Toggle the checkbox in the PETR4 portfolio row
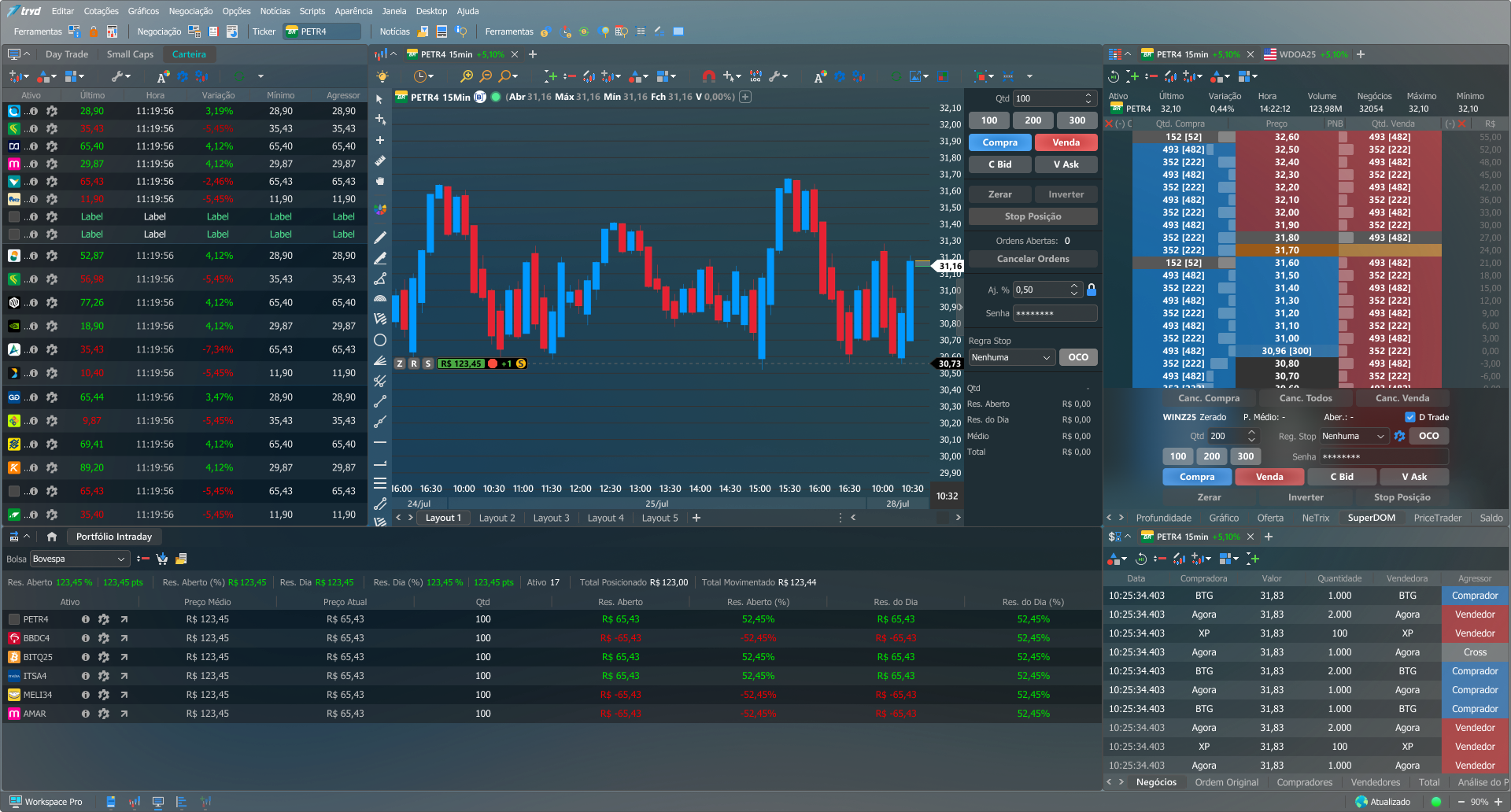Viewport: 1511px width, 812px height. (14, 619)
